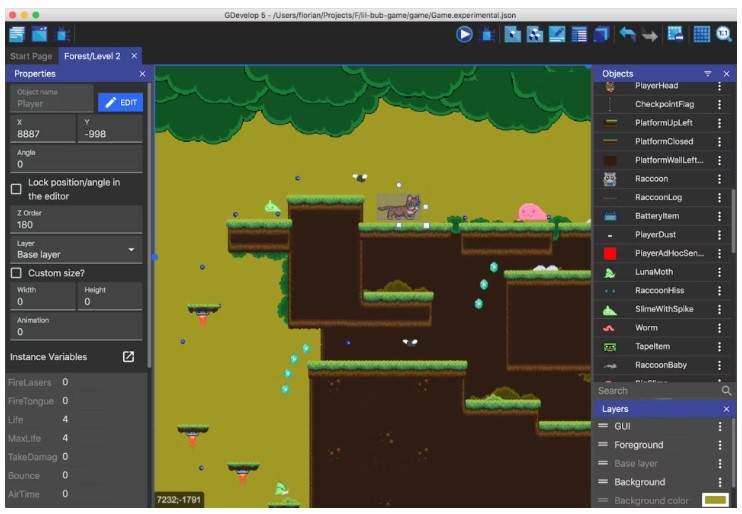Click the Y position field
Viewport: 742px width, 514px height.
(x=110, y=128)
